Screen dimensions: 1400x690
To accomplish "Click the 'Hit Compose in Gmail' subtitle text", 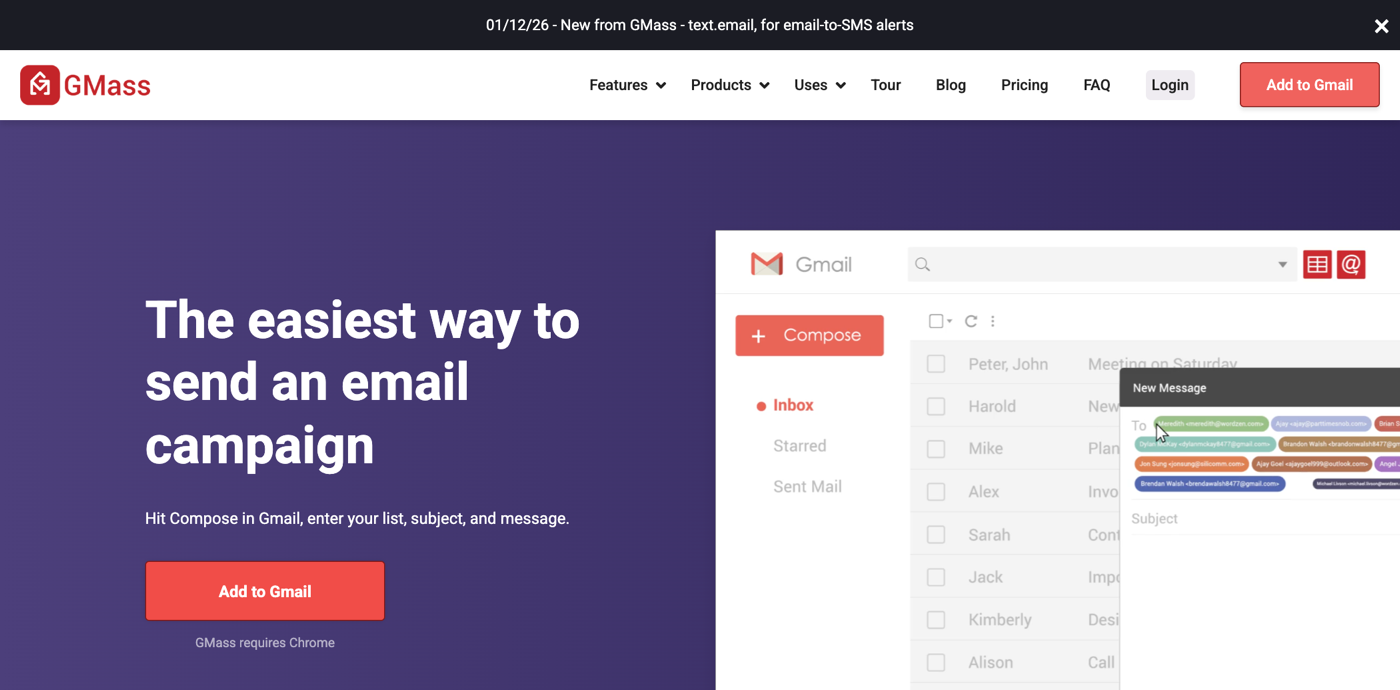I will (357, 519).
